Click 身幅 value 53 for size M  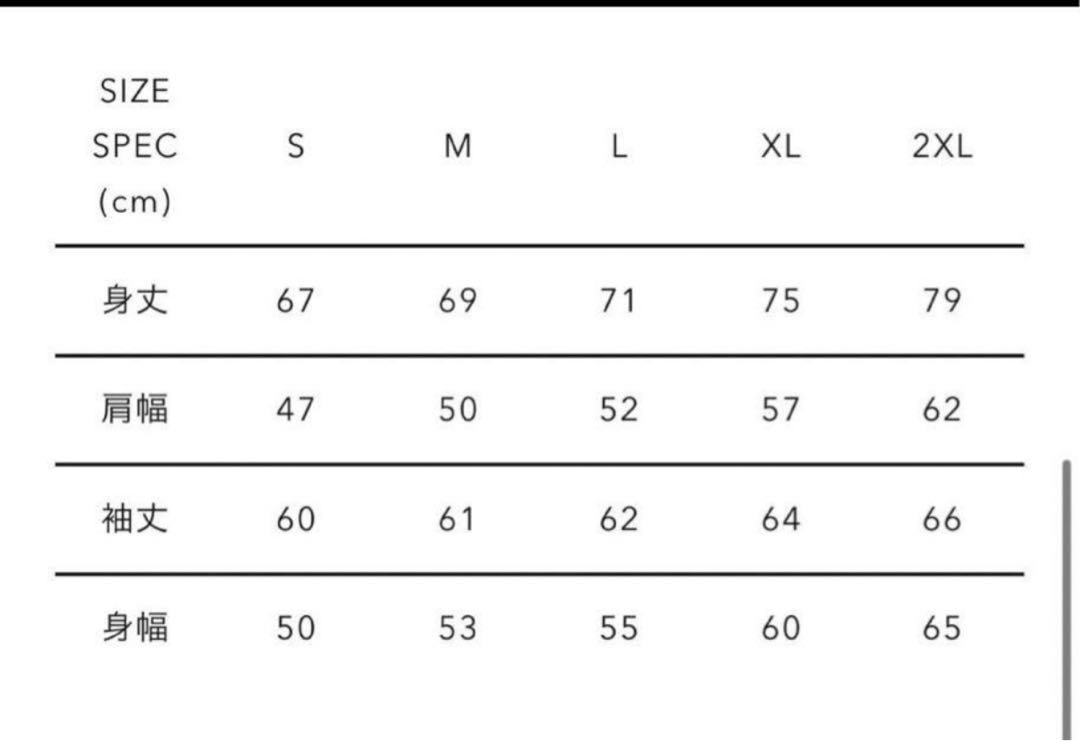tap(457, 627)
